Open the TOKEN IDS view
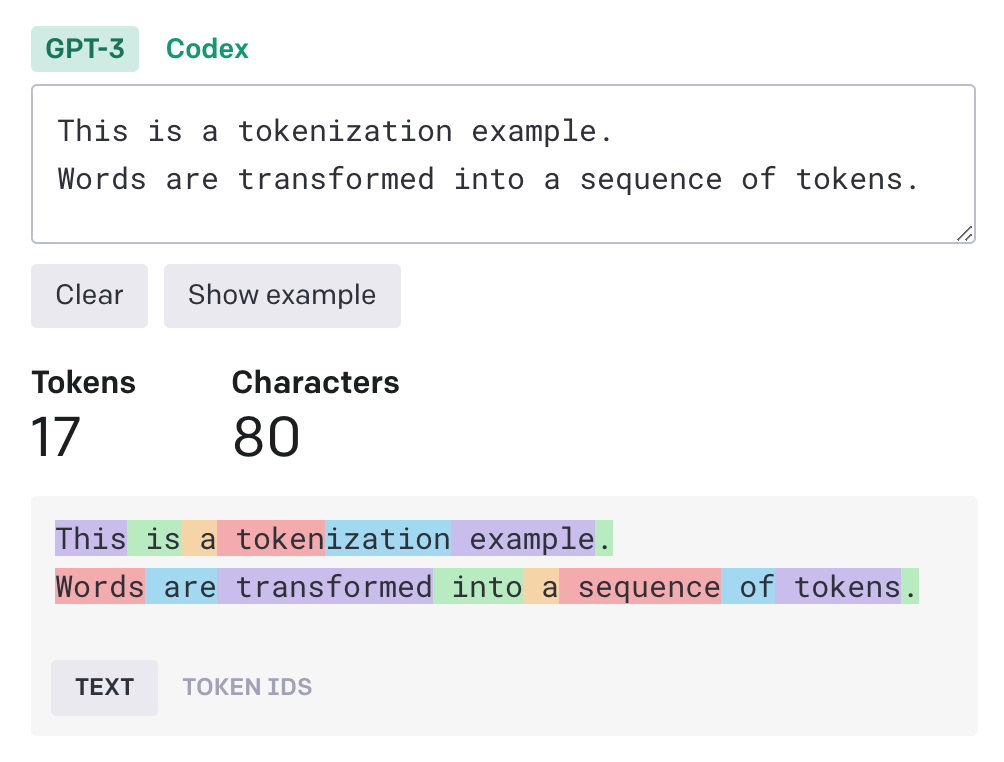 [x=247, y=687]
